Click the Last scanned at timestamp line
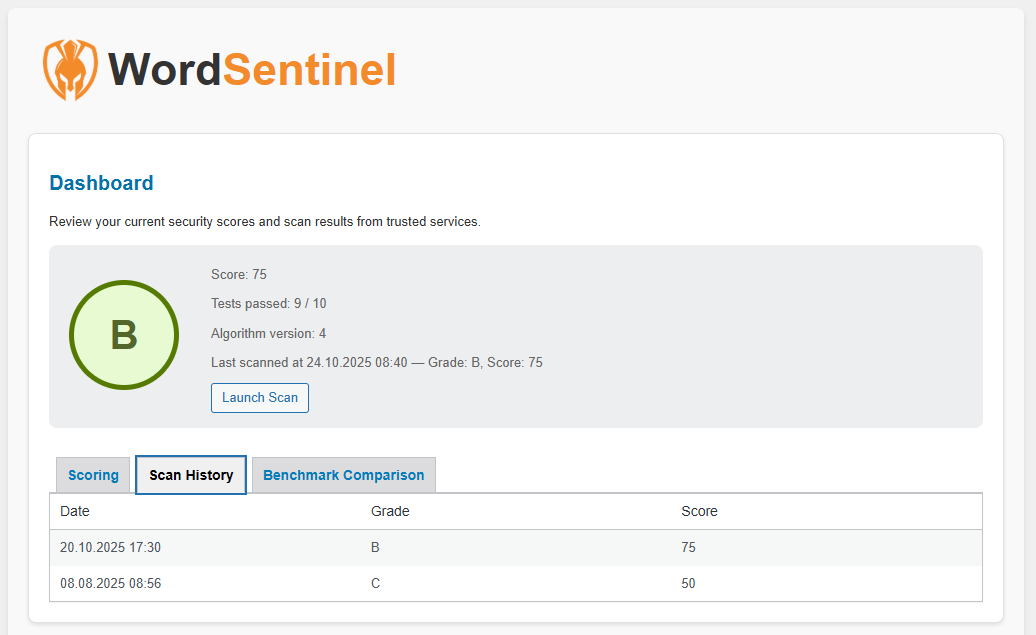This screenshot has height=635, width=1036. point(376,363)
